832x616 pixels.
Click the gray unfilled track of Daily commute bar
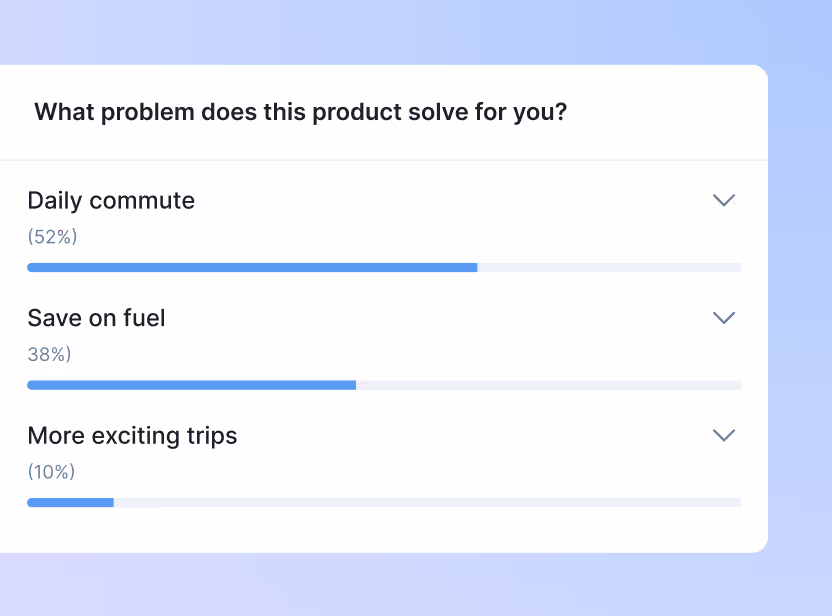tap(610, 268)
